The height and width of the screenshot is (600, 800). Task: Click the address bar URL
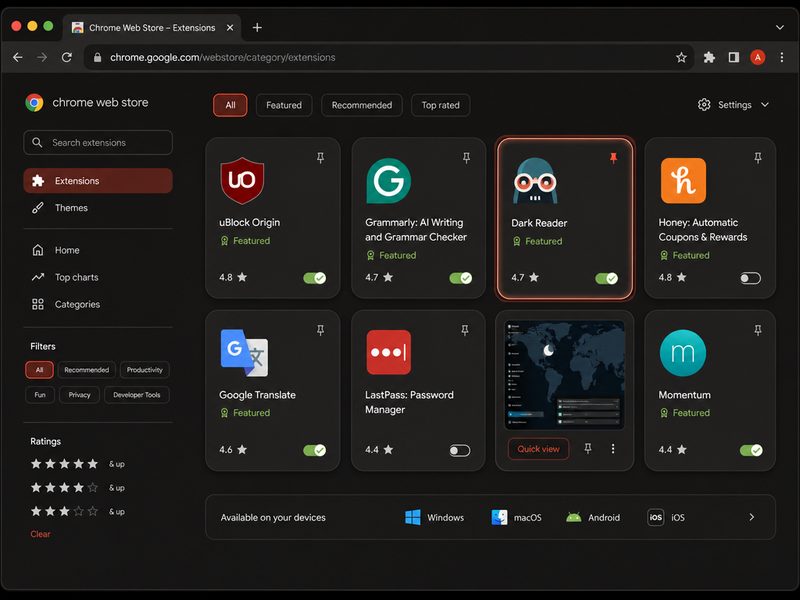tap(222, 57)
